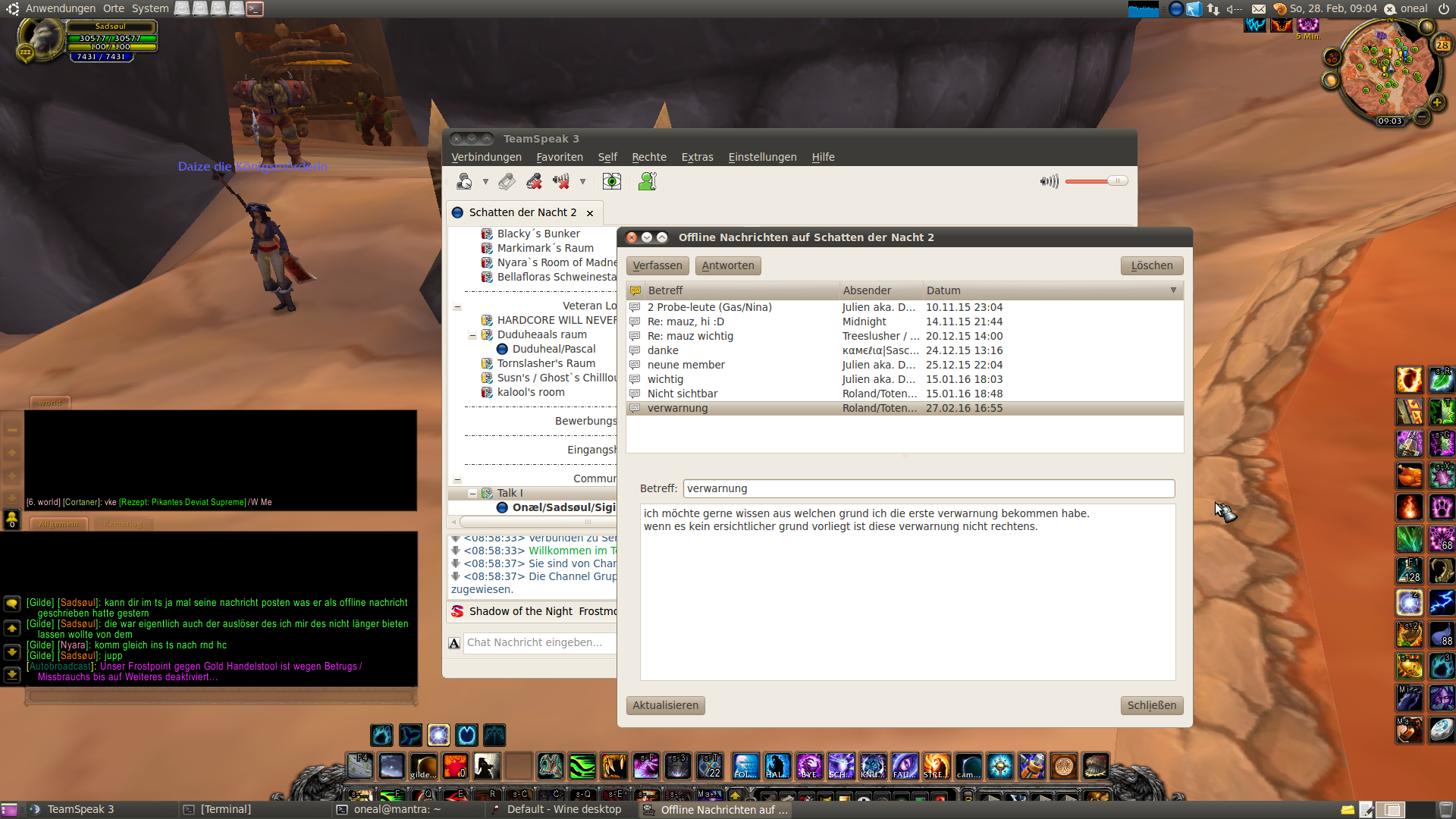Click the Schließen button
The image size is (1456, 819).
pos(1152,705)
